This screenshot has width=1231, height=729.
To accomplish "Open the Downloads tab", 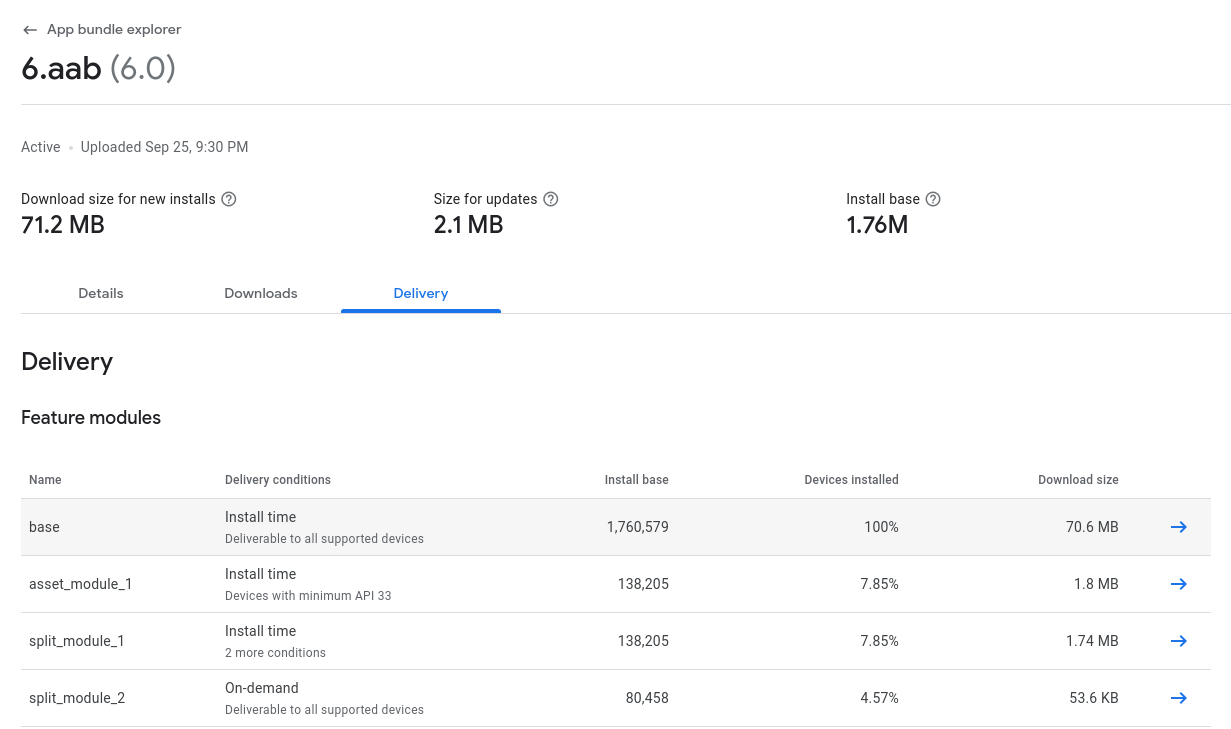I will point(261,293).
